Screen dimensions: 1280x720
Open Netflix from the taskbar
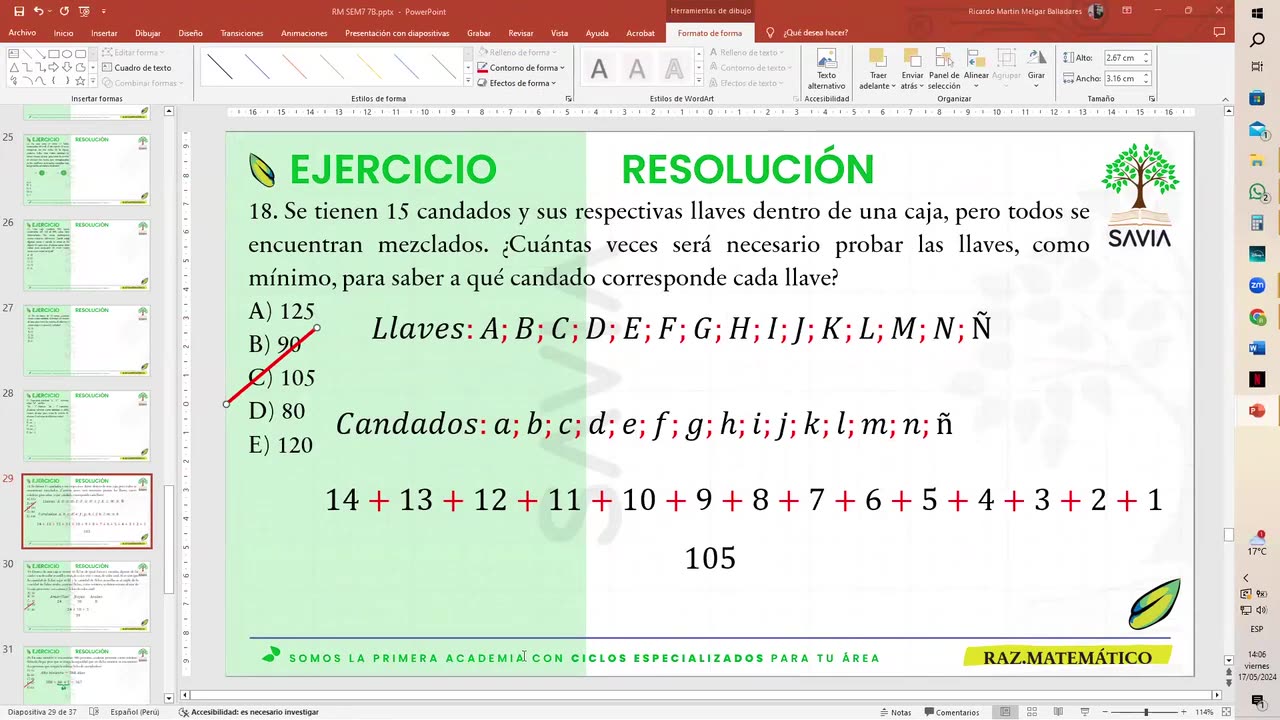[1257, 379]
